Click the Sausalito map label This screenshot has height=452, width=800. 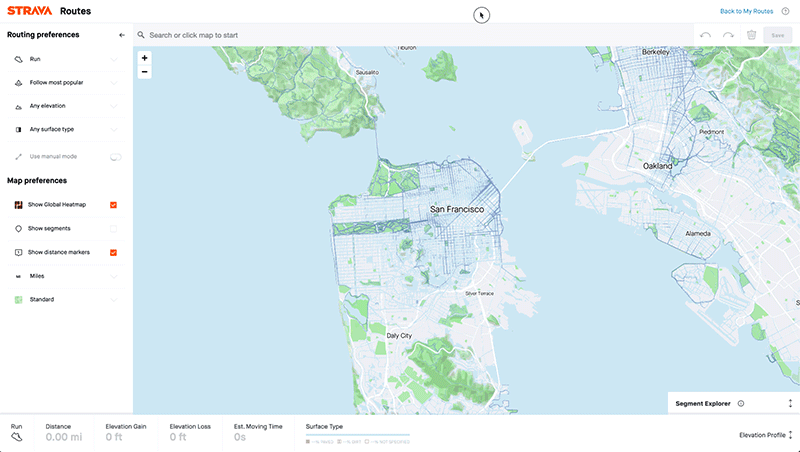367,72
